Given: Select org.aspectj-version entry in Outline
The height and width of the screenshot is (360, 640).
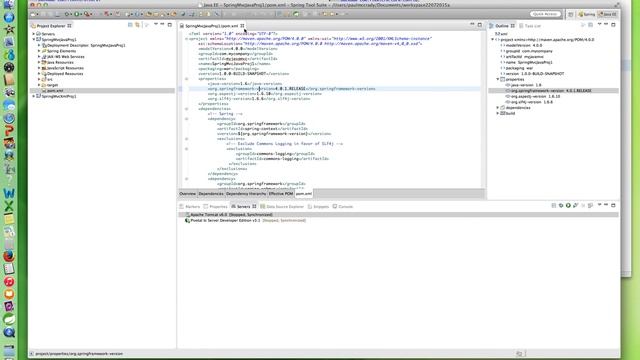Looking at the screenshot, I should point(533,96).
